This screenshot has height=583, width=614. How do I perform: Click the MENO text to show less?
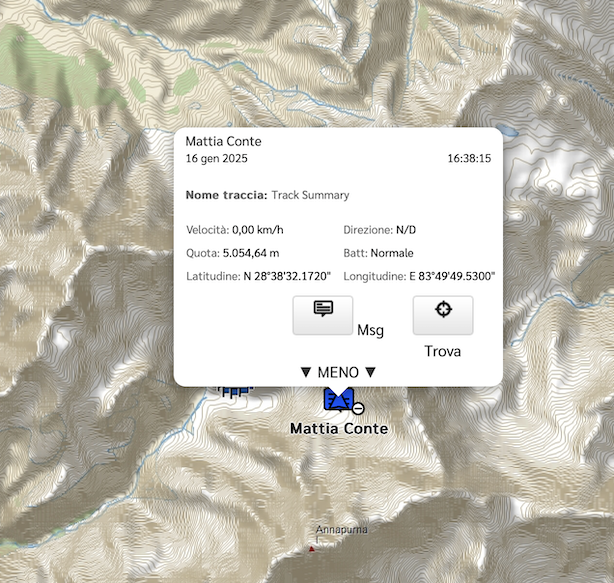[x=338, y=372]
